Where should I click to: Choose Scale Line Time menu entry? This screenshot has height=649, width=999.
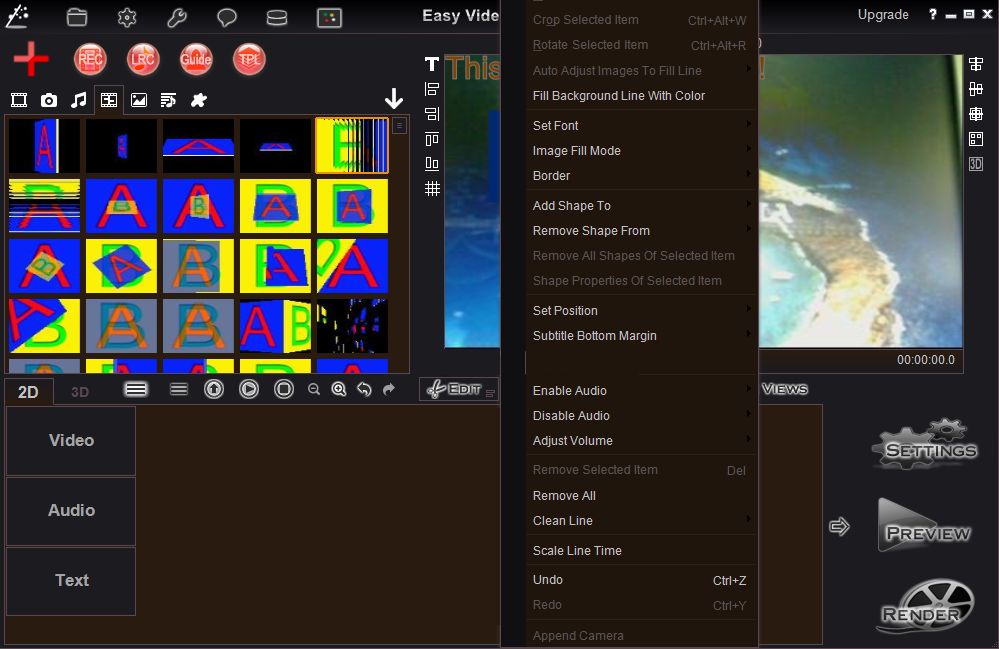642,551
